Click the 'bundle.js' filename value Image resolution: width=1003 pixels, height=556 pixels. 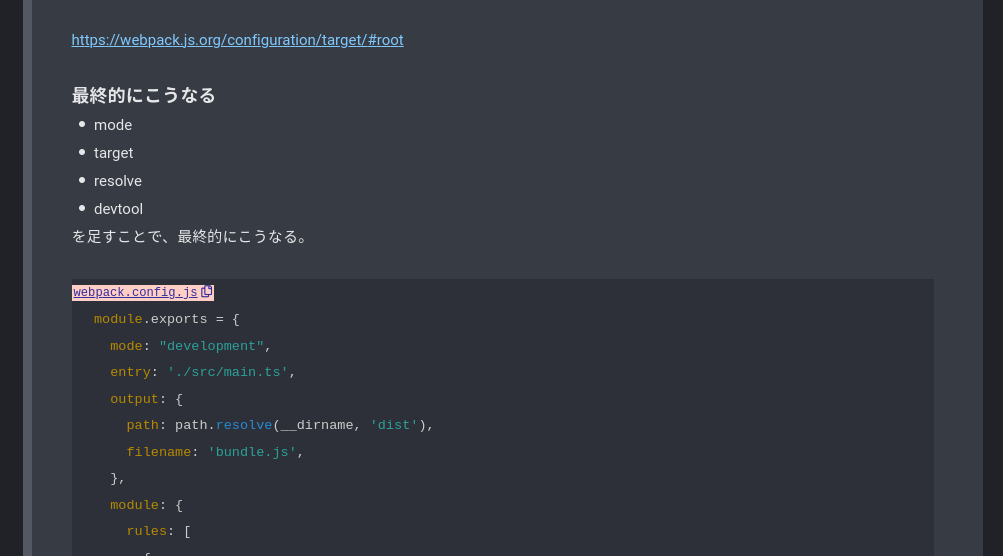coord(252,452)
